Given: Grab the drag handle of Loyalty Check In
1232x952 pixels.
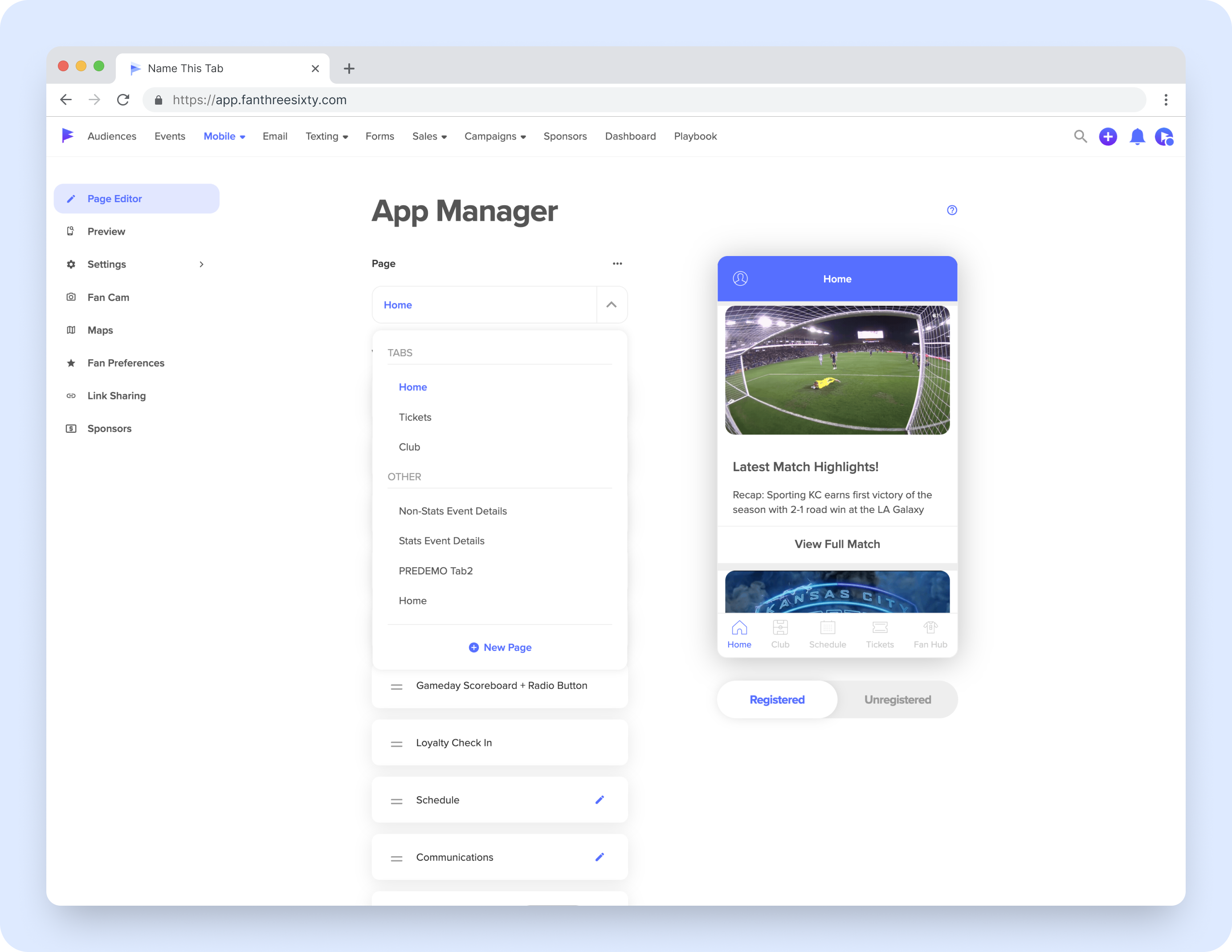Looking at the screenshot, I should coord(396,744).
